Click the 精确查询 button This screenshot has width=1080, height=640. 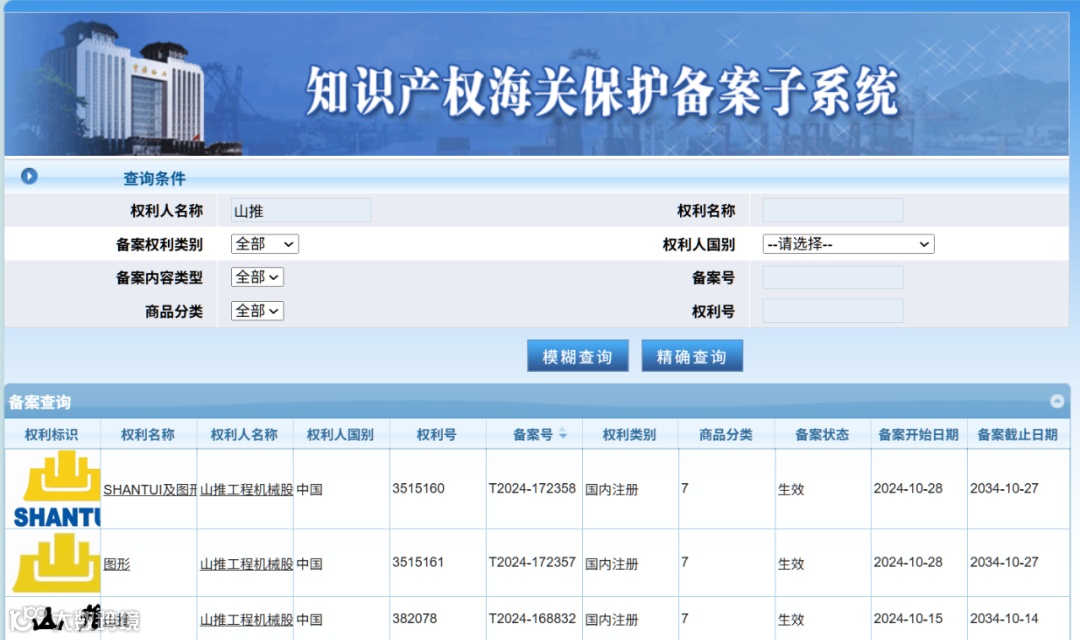[x=692, y=356]
